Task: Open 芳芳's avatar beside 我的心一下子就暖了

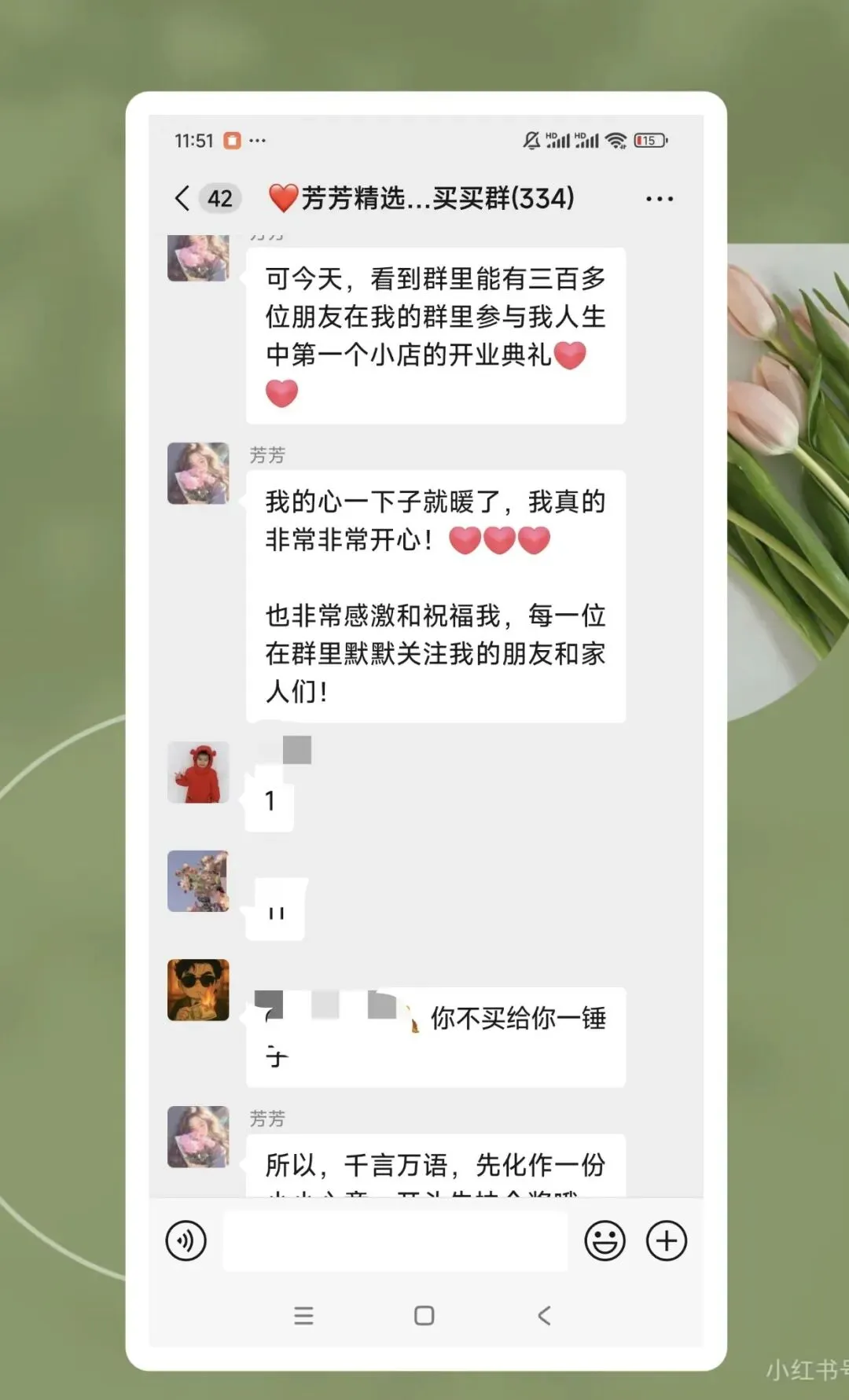Action: pyautogui.click(x=198, y=473)
